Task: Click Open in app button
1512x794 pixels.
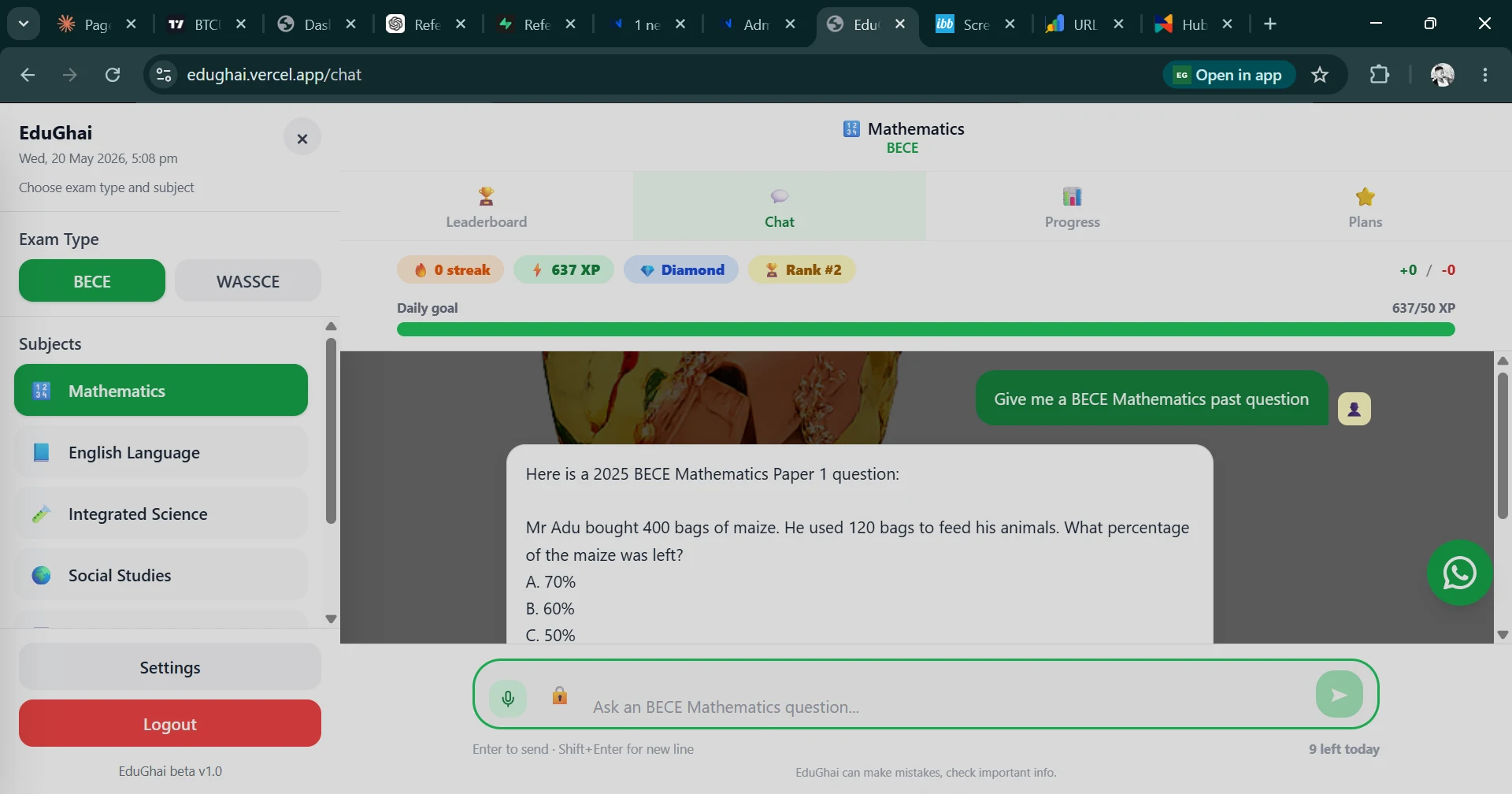Action: (x=1228, y=75)
